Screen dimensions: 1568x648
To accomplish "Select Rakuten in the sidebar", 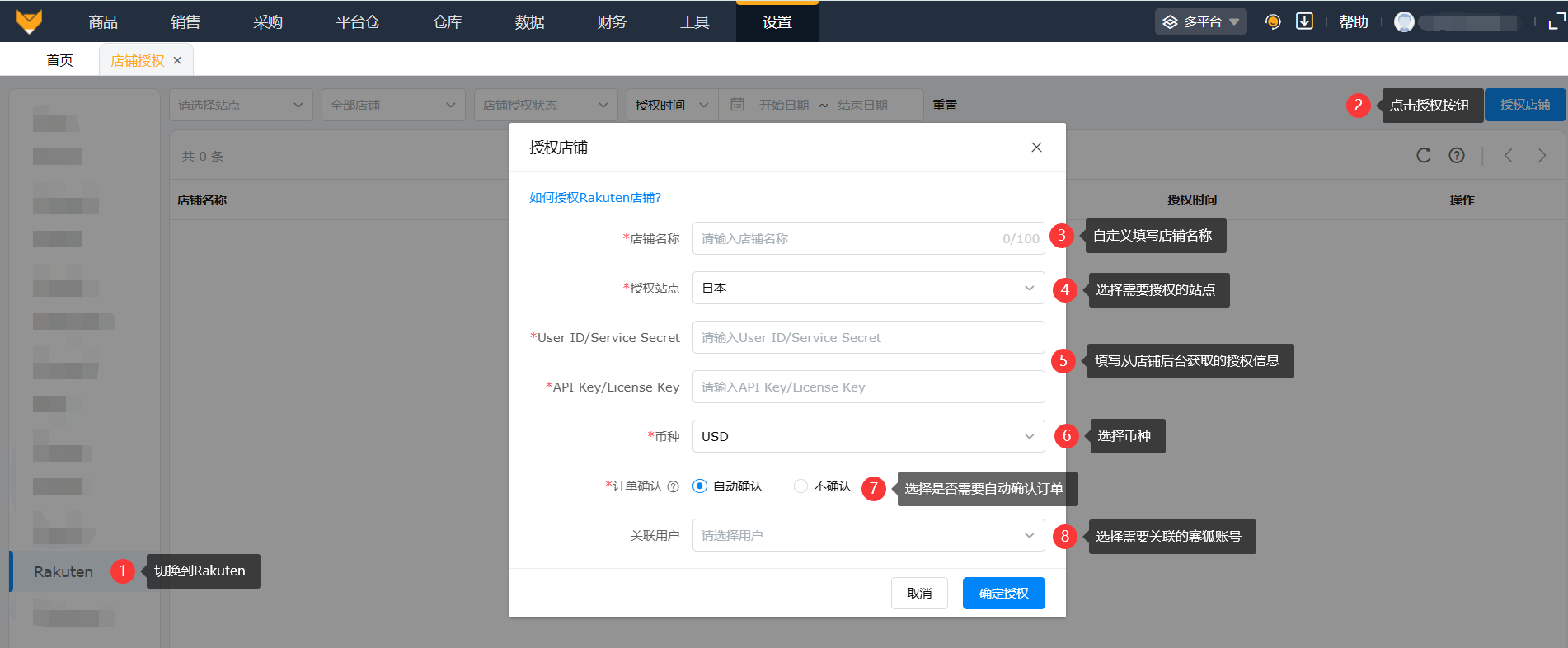I will tap(63, 571).
